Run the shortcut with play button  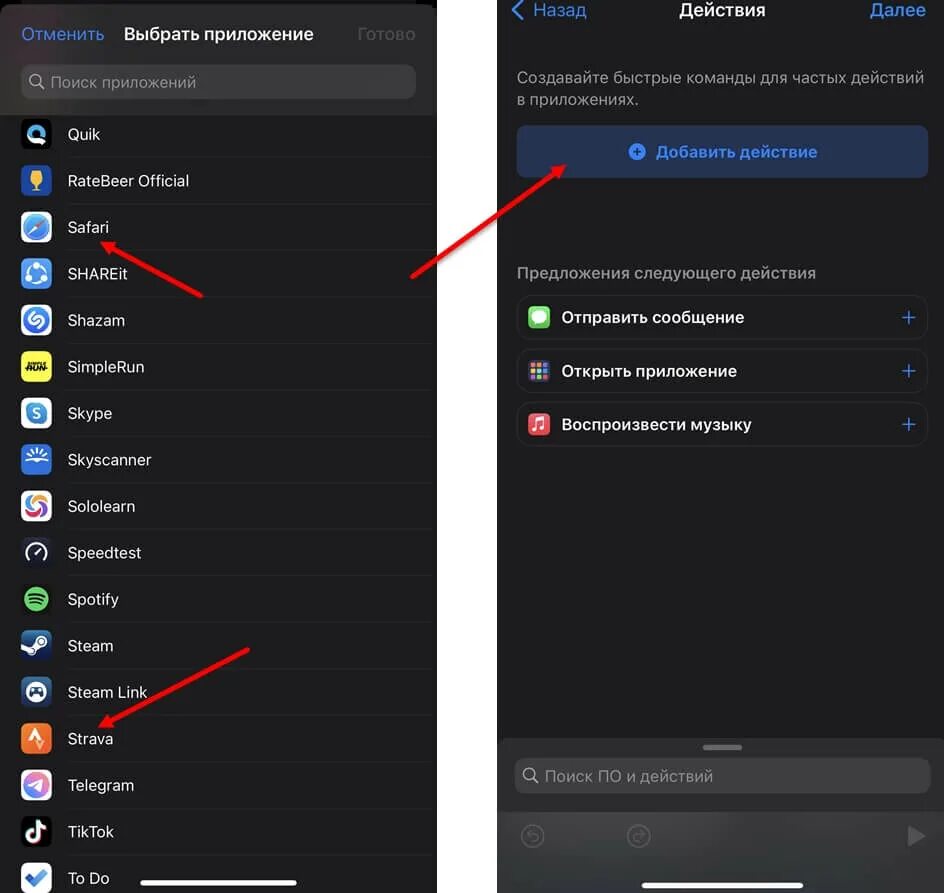point(916,836)
